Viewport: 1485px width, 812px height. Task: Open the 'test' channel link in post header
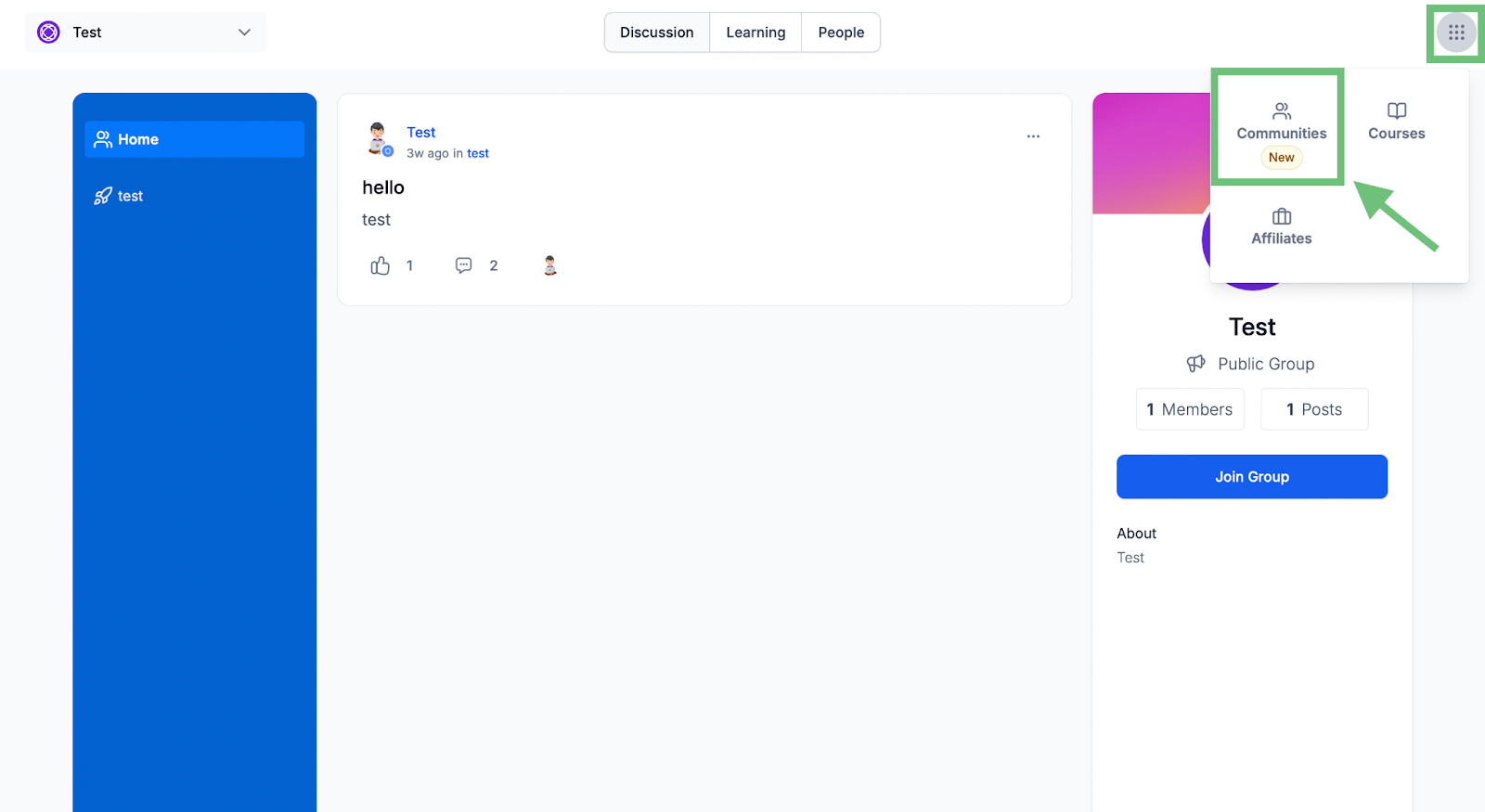[478, 153]
